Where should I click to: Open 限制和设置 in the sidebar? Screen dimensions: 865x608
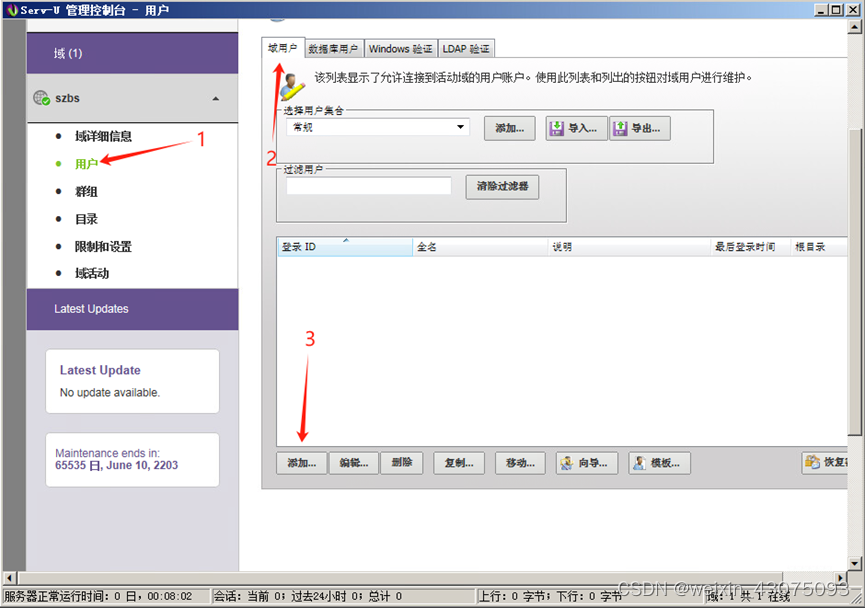click(103, 247)
